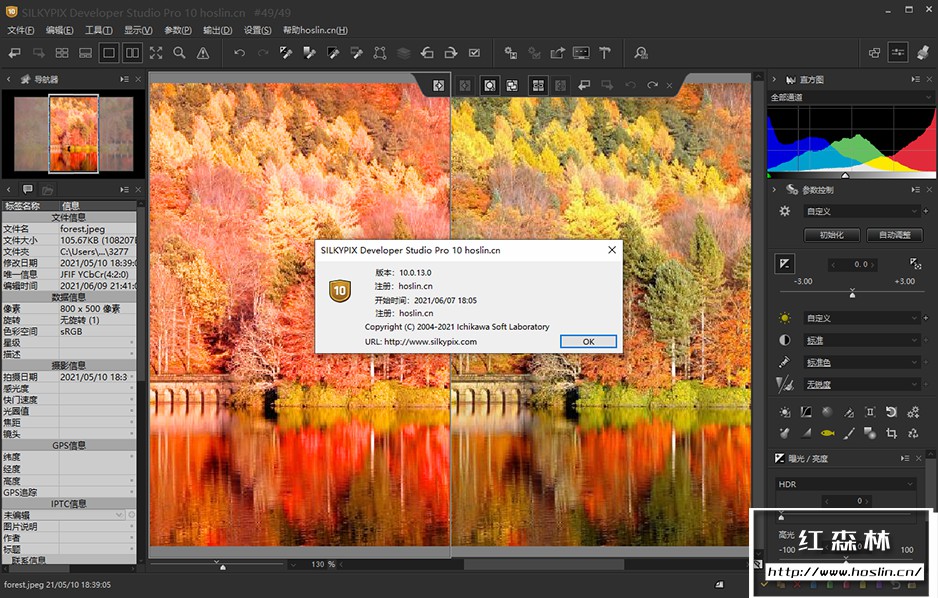This screenshot has width=938, height=598.
Task: Click the recycle arrows icon in parameter panel
Action: point(913,433)
